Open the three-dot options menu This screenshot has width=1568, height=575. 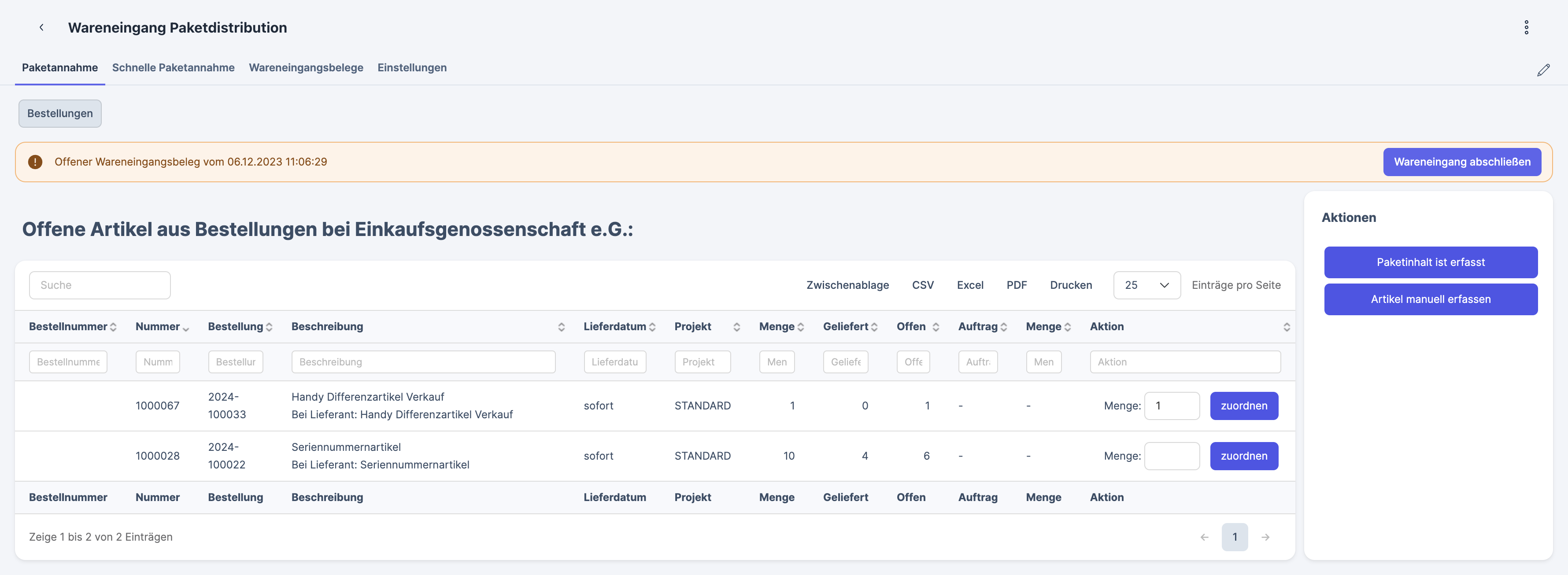[1526, 27]
